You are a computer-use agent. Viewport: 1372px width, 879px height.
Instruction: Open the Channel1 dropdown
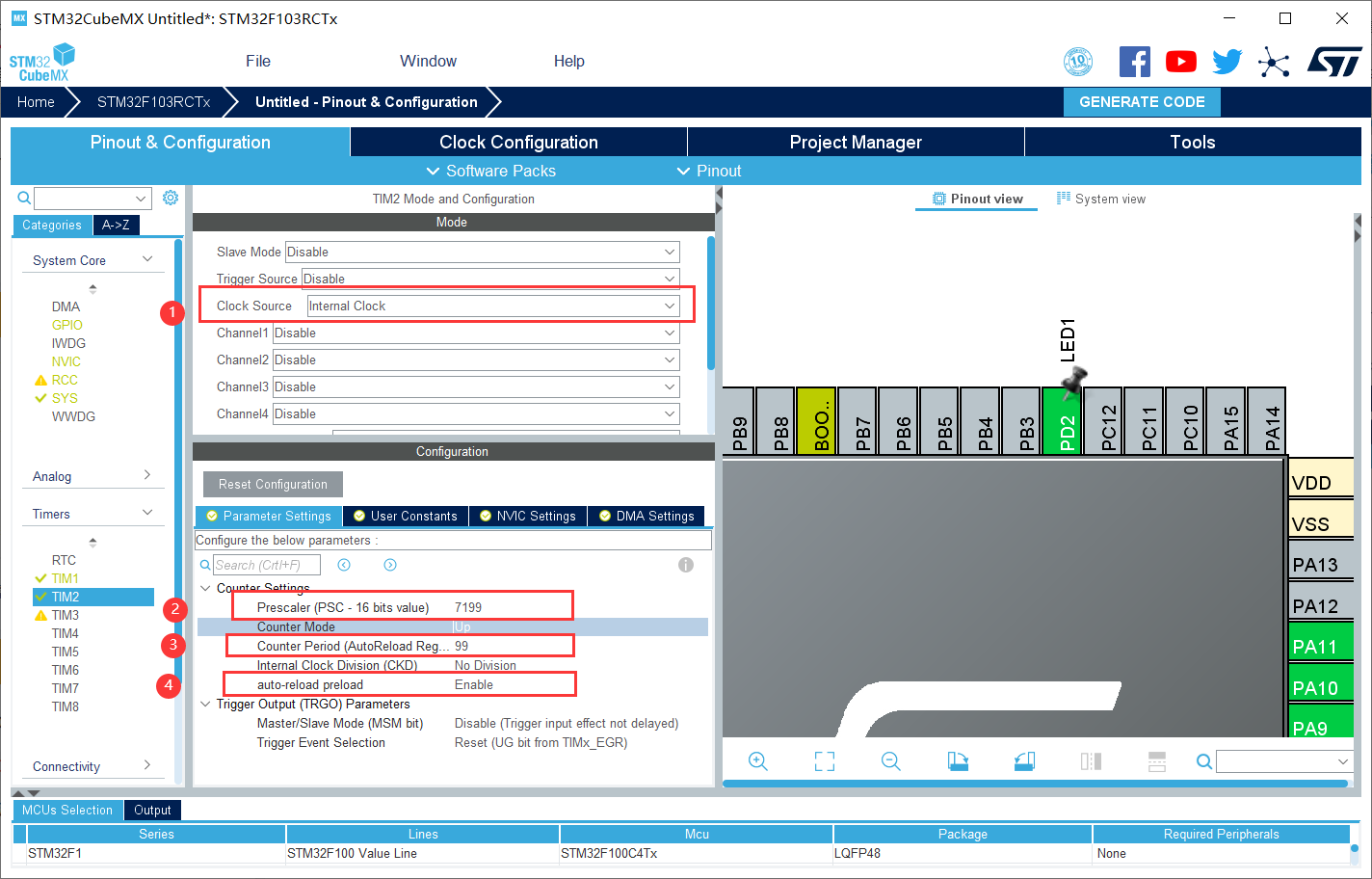pos(476,333)
